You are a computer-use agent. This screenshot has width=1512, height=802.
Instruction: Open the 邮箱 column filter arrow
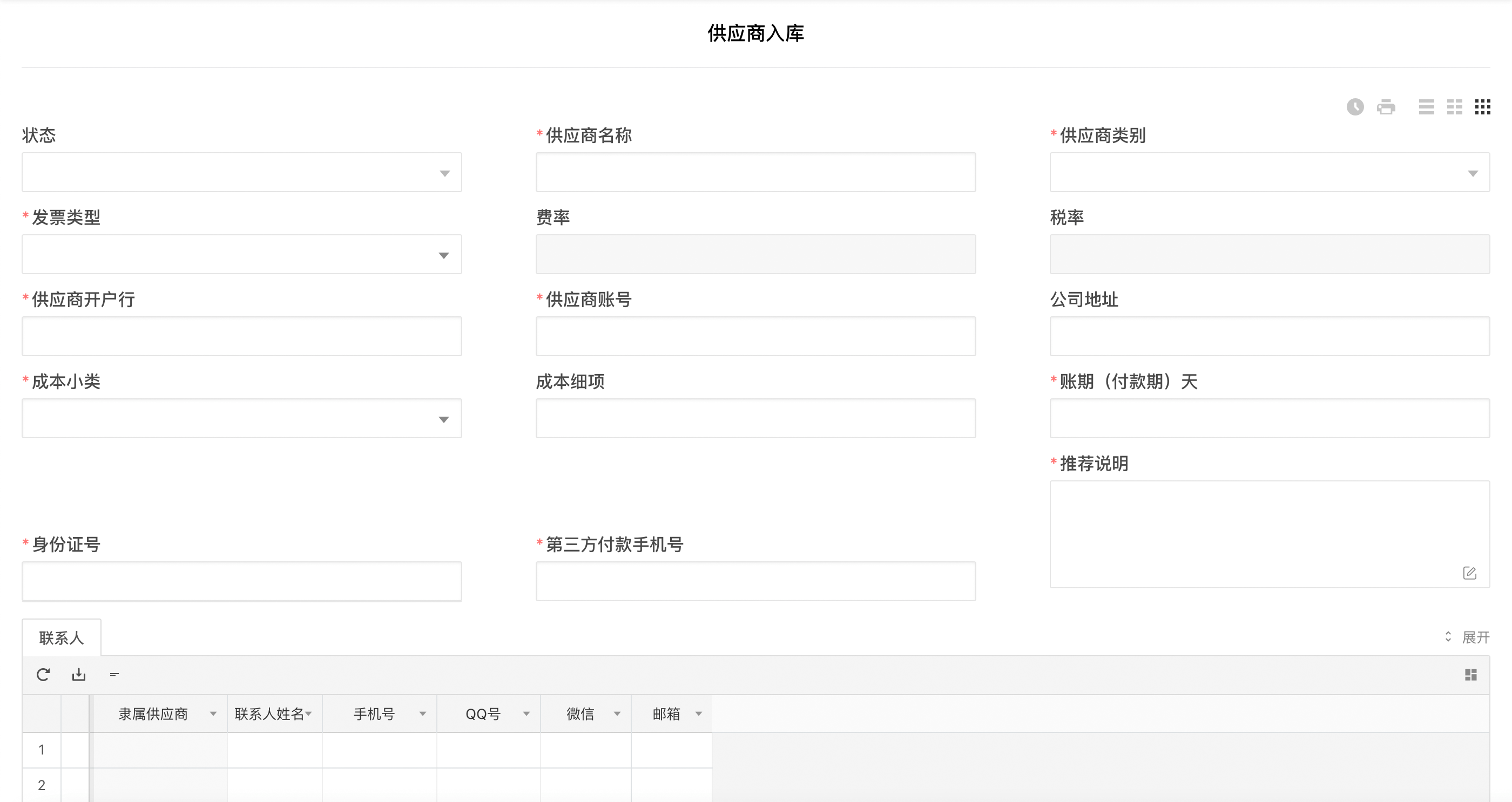pyautogui.click(x=698, y=714)
